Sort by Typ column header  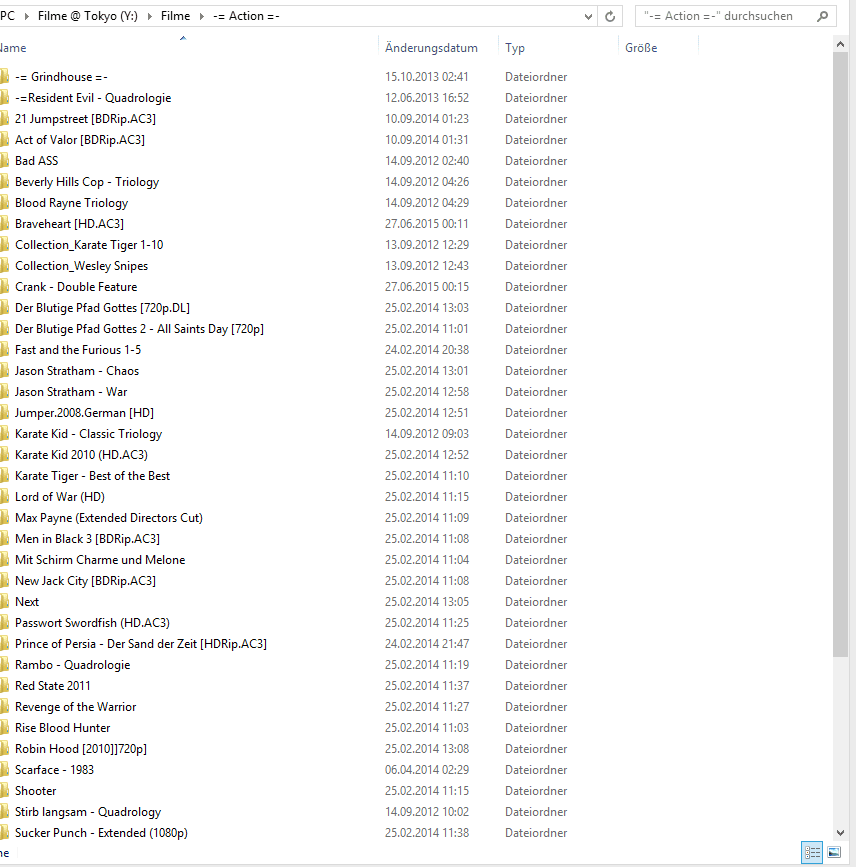[515, 48]
